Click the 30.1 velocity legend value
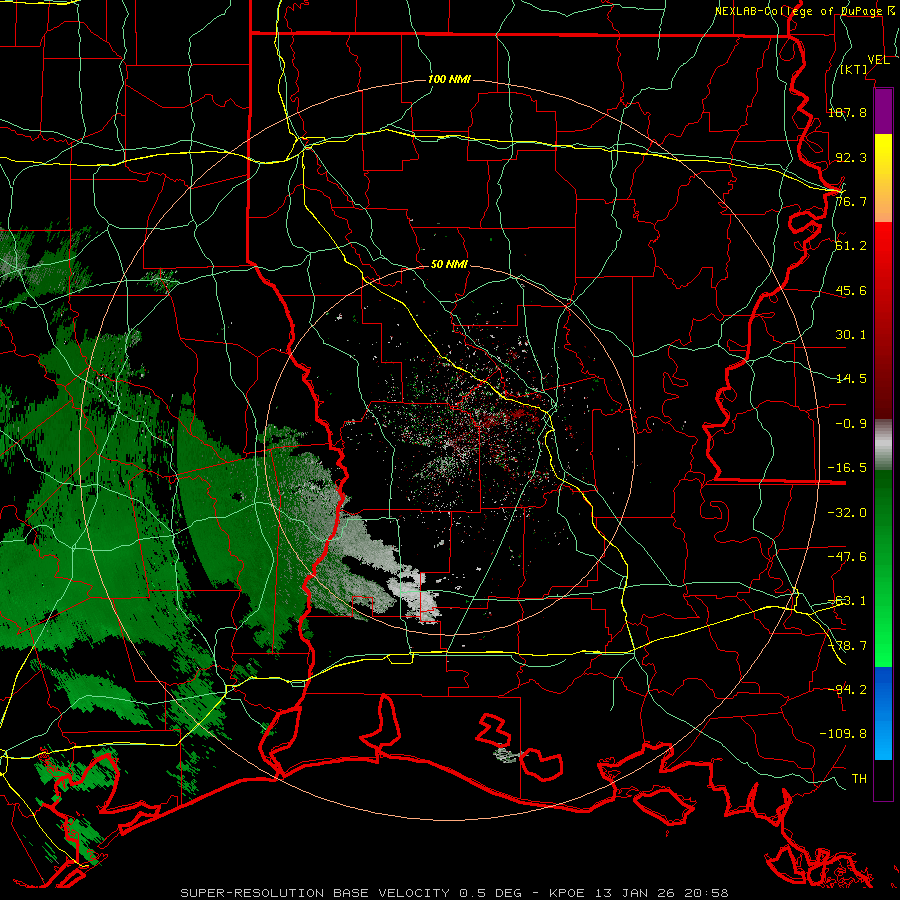 [851, 335]
